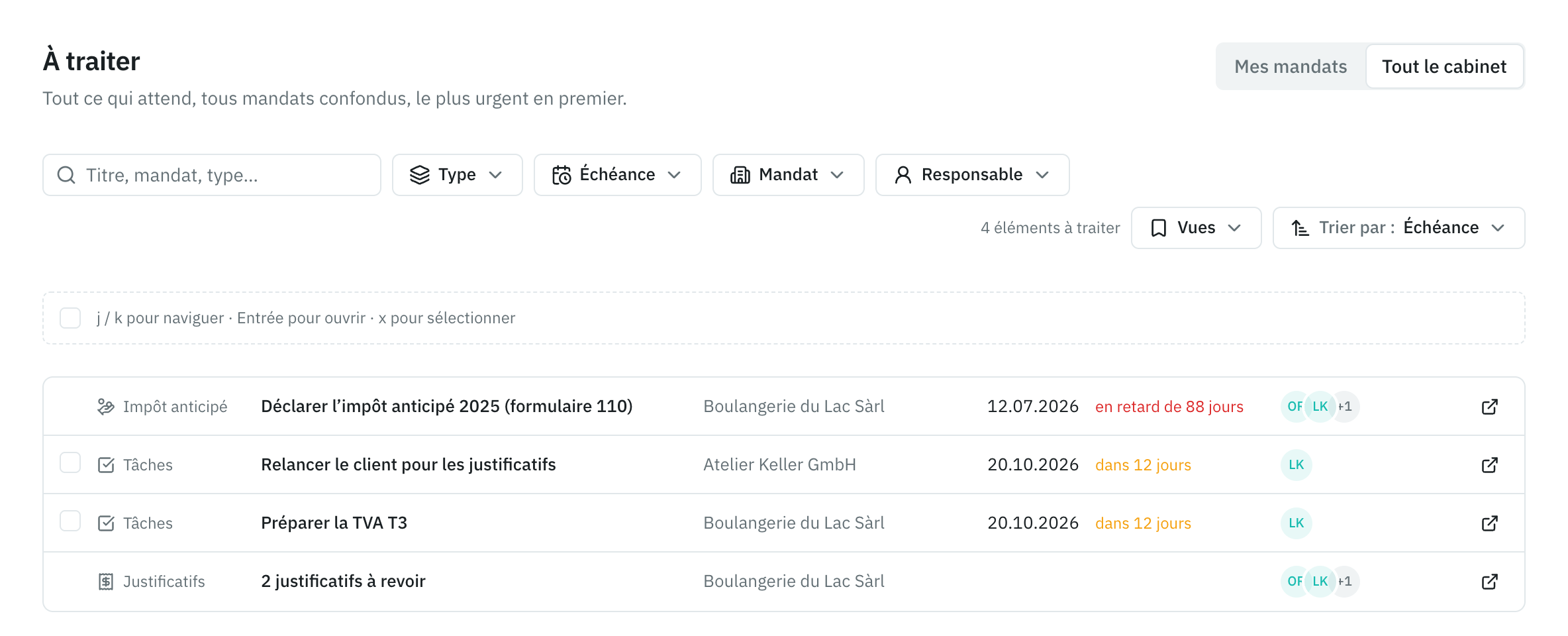1568x636 pixels.
Task: Click 'dans 12 jours' in Relancer le client row
Action: coord(1143,465)
